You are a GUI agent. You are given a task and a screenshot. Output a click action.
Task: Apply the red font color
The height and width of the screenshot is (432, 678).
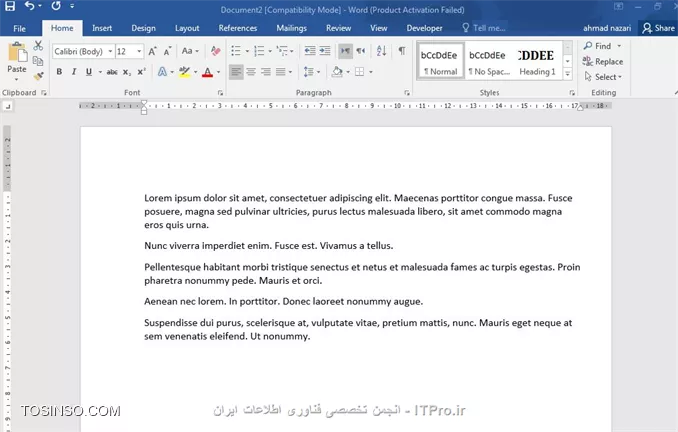pyautogui.click(x=208, y=72)
